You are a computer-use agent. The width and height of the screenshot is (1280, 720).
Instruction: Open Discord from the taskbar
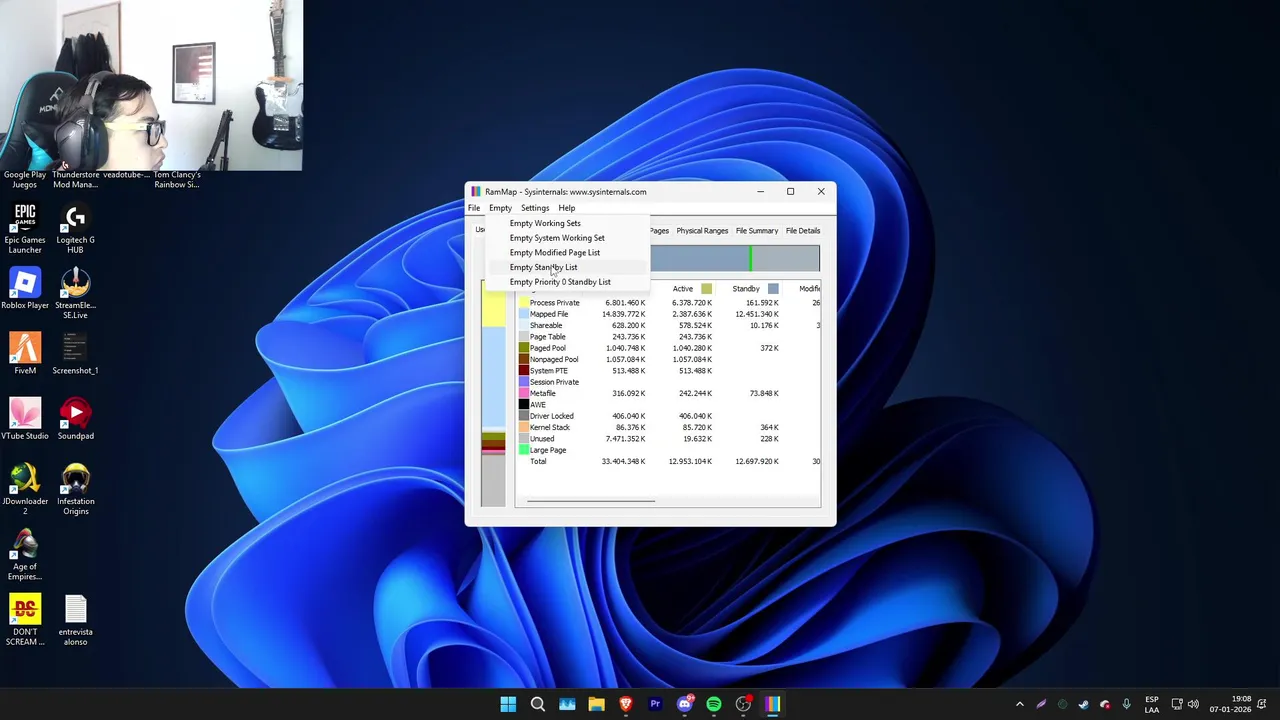[684, 704]
